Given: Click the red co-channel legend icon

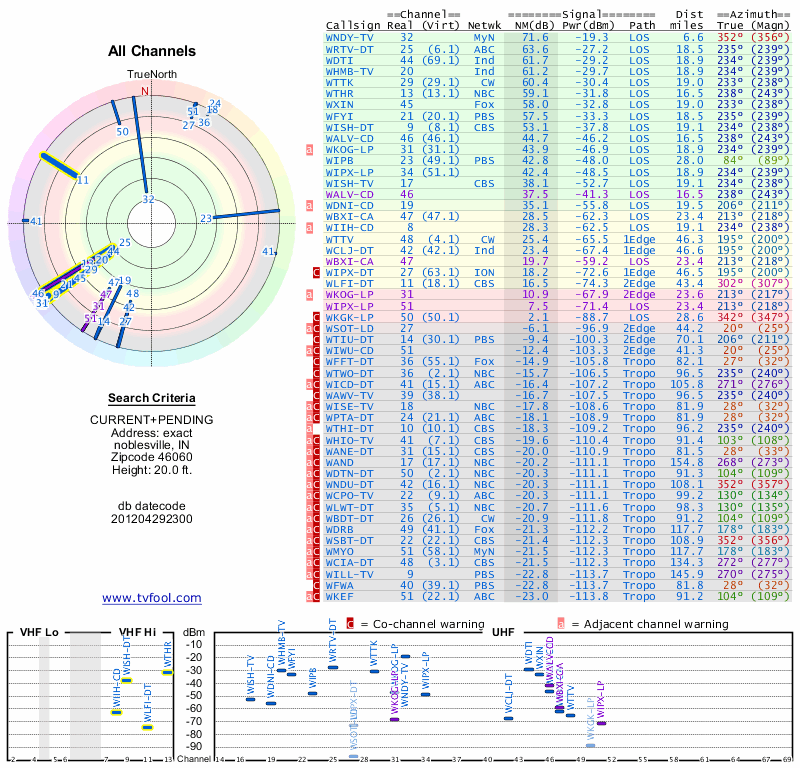Looking at the screenshot, I should 350,624.
